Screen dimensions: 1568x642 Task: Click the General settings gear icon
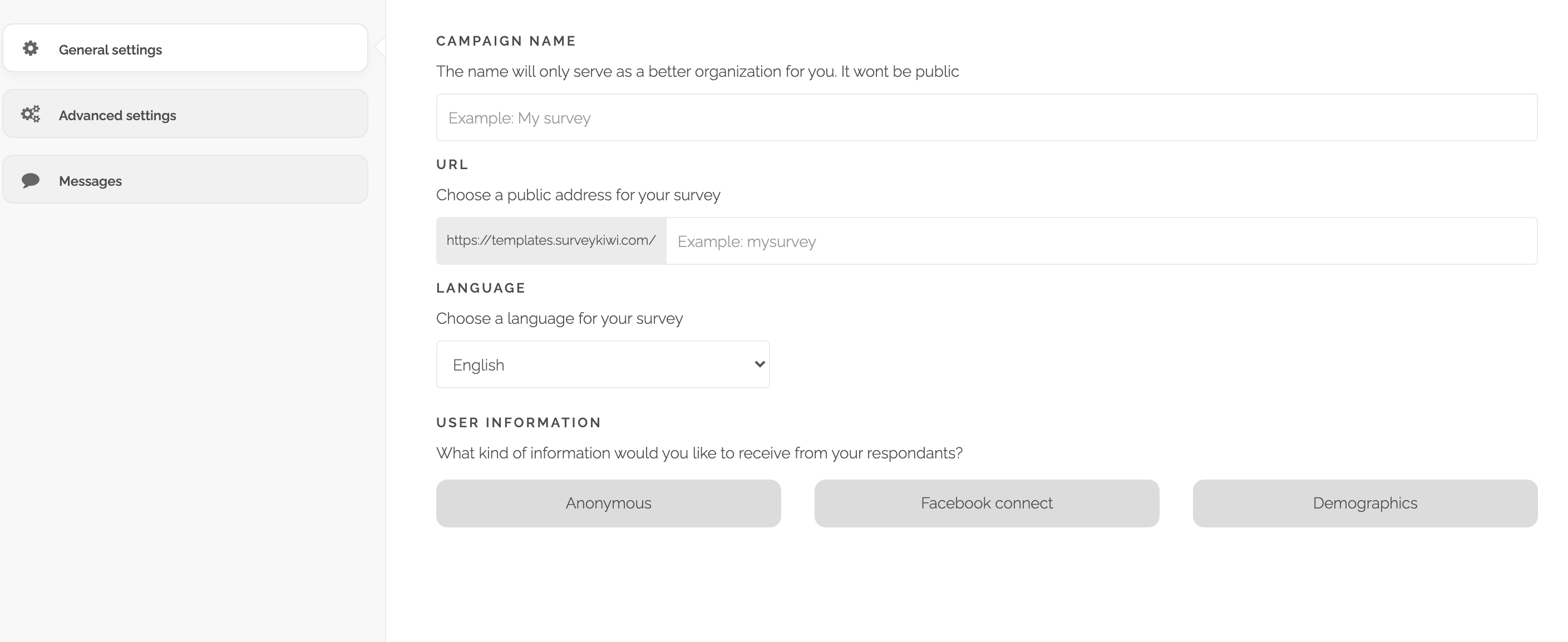tap(31, 49)
